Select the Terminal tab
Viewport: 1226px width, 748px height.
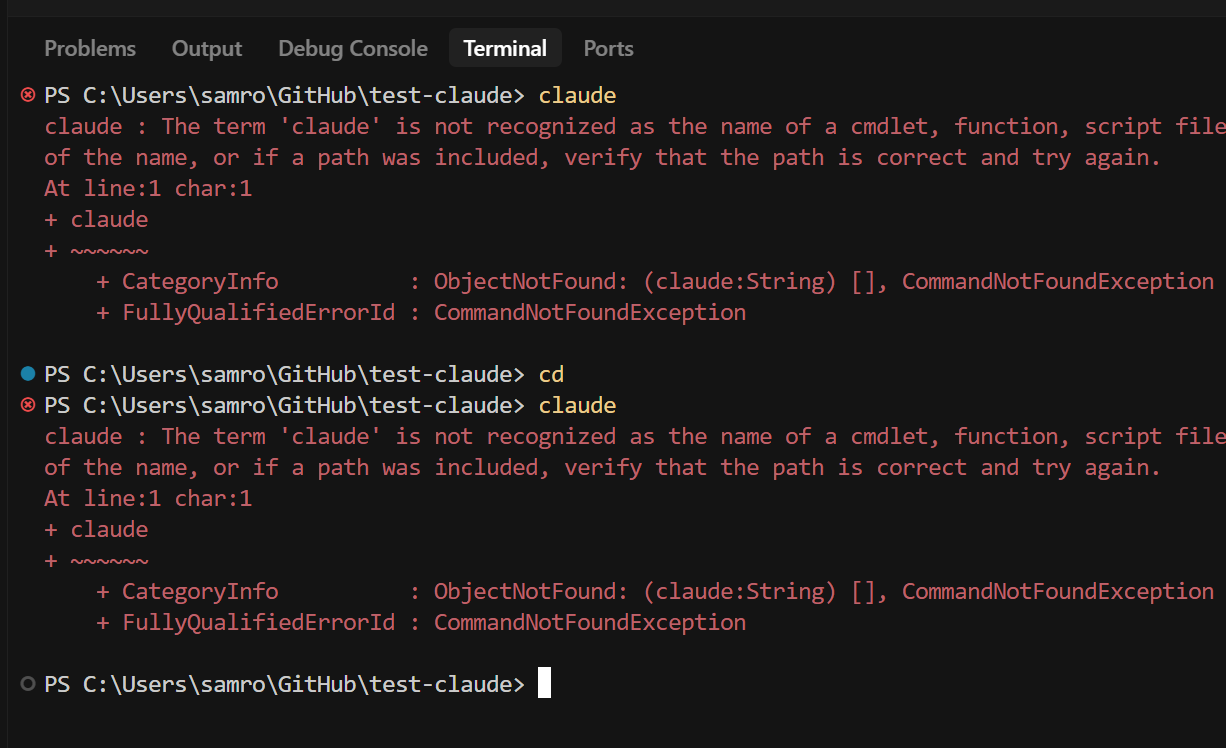point(505,48)
